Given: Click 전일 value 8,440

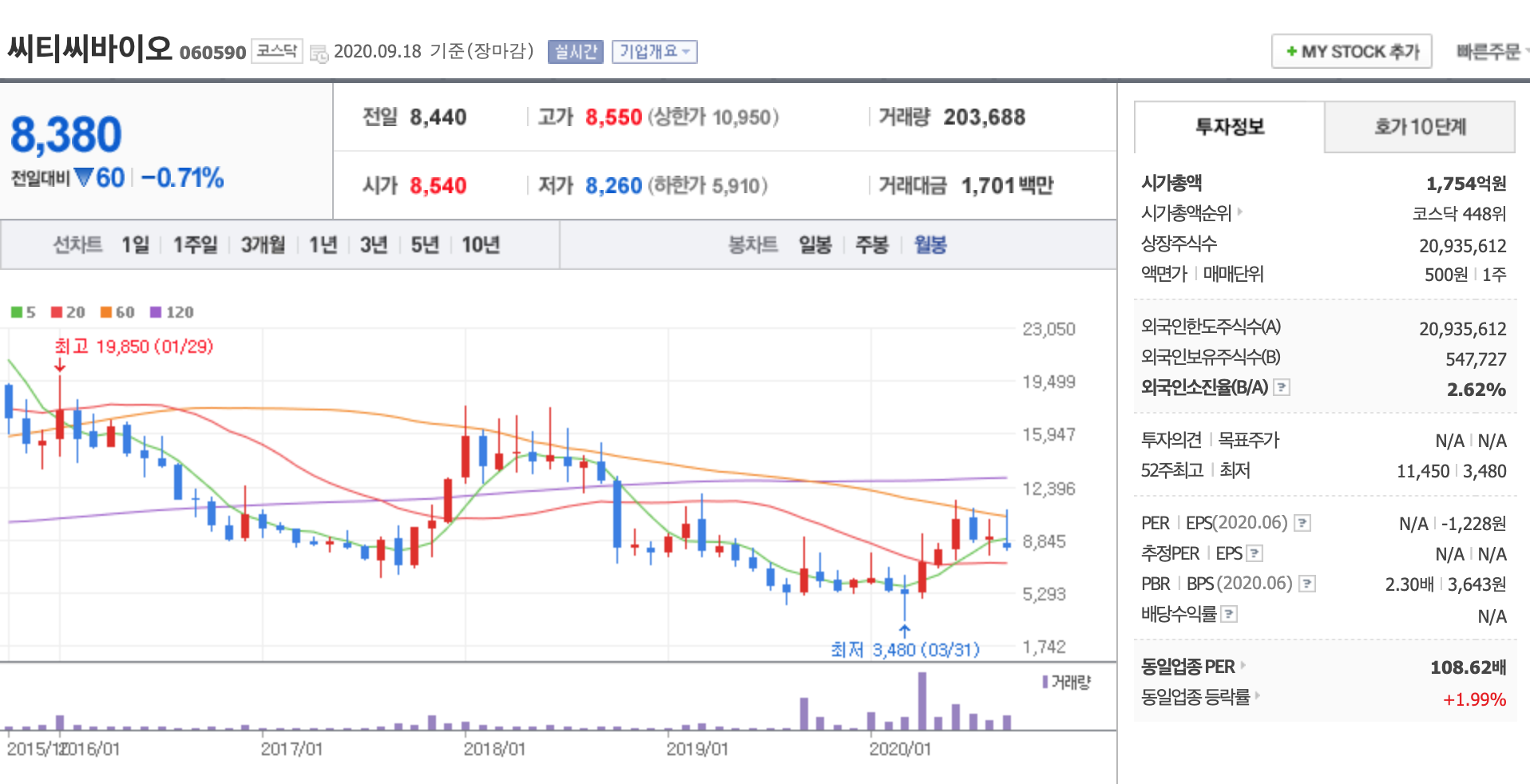Looking at the screenshot, I should (438, 117).
